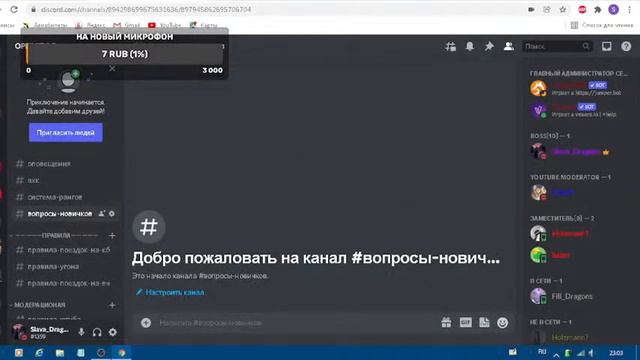Open the sticker picker icon
This screenshot has height=360, width=640.
click(484, 323)
